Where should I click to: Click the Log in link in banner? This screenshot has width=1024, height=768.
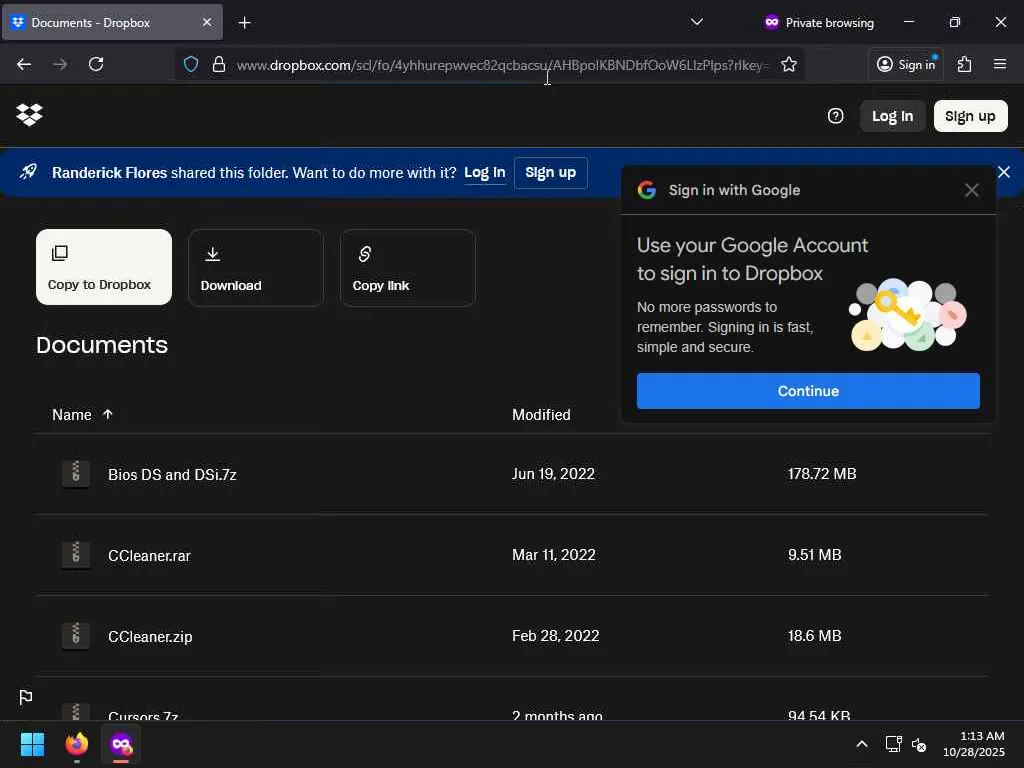point(485,172)
